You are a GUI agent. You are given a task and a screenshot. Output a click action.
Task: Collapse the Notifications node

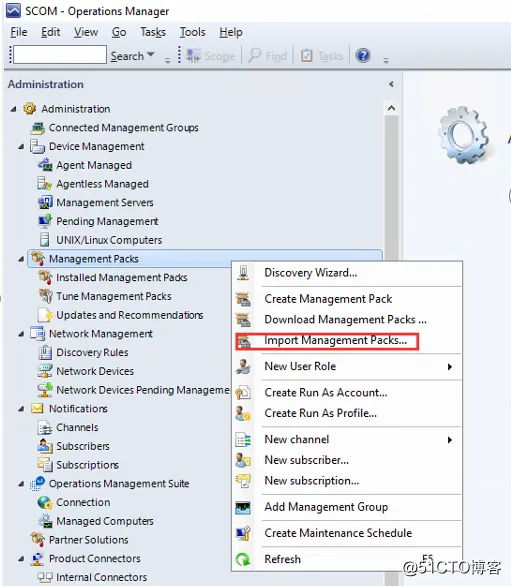pos(21,409)
